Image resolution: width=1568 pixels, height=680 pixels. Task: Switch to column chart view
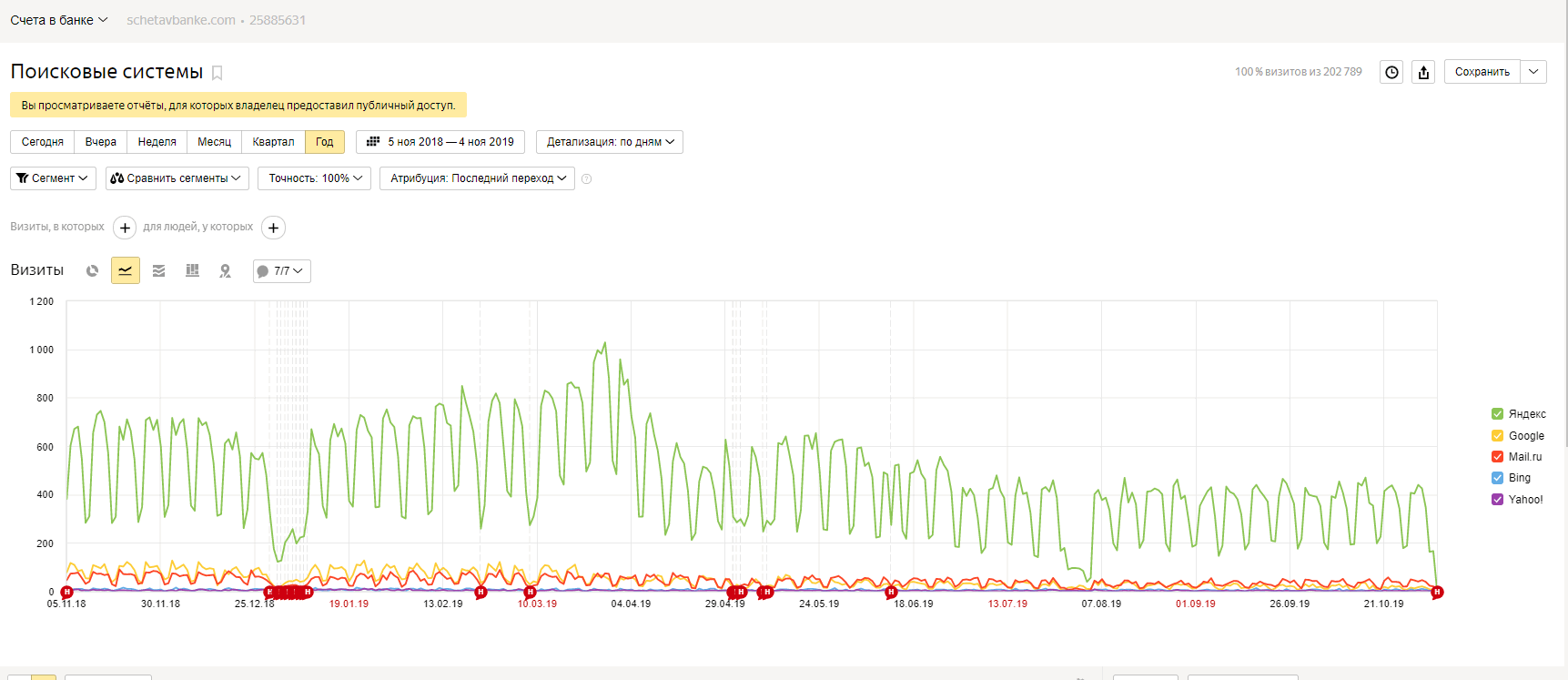[192, 270]
